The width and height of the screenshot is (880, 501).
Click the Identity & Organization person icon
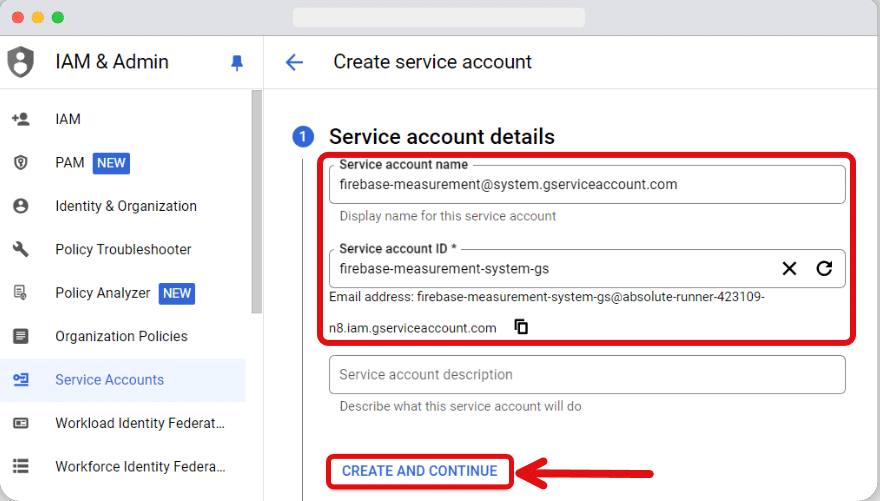(x=21, y=206)
